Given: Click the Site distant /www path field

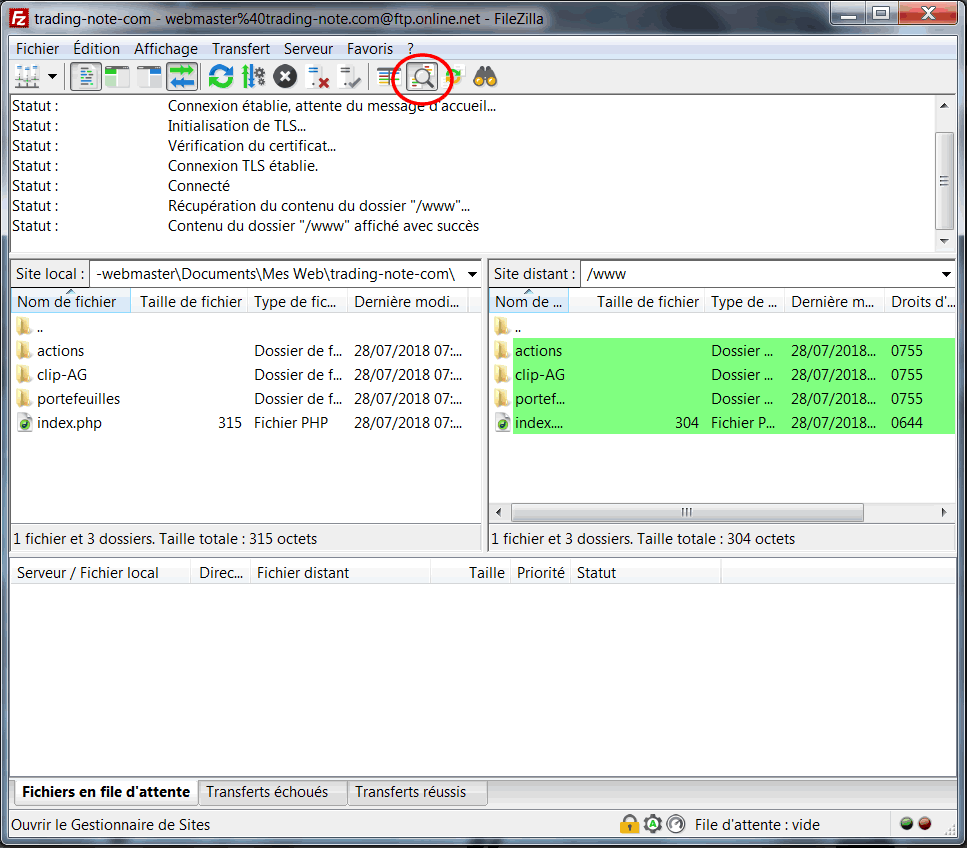Looking at the screenshot, I should (x=760, y=274).
